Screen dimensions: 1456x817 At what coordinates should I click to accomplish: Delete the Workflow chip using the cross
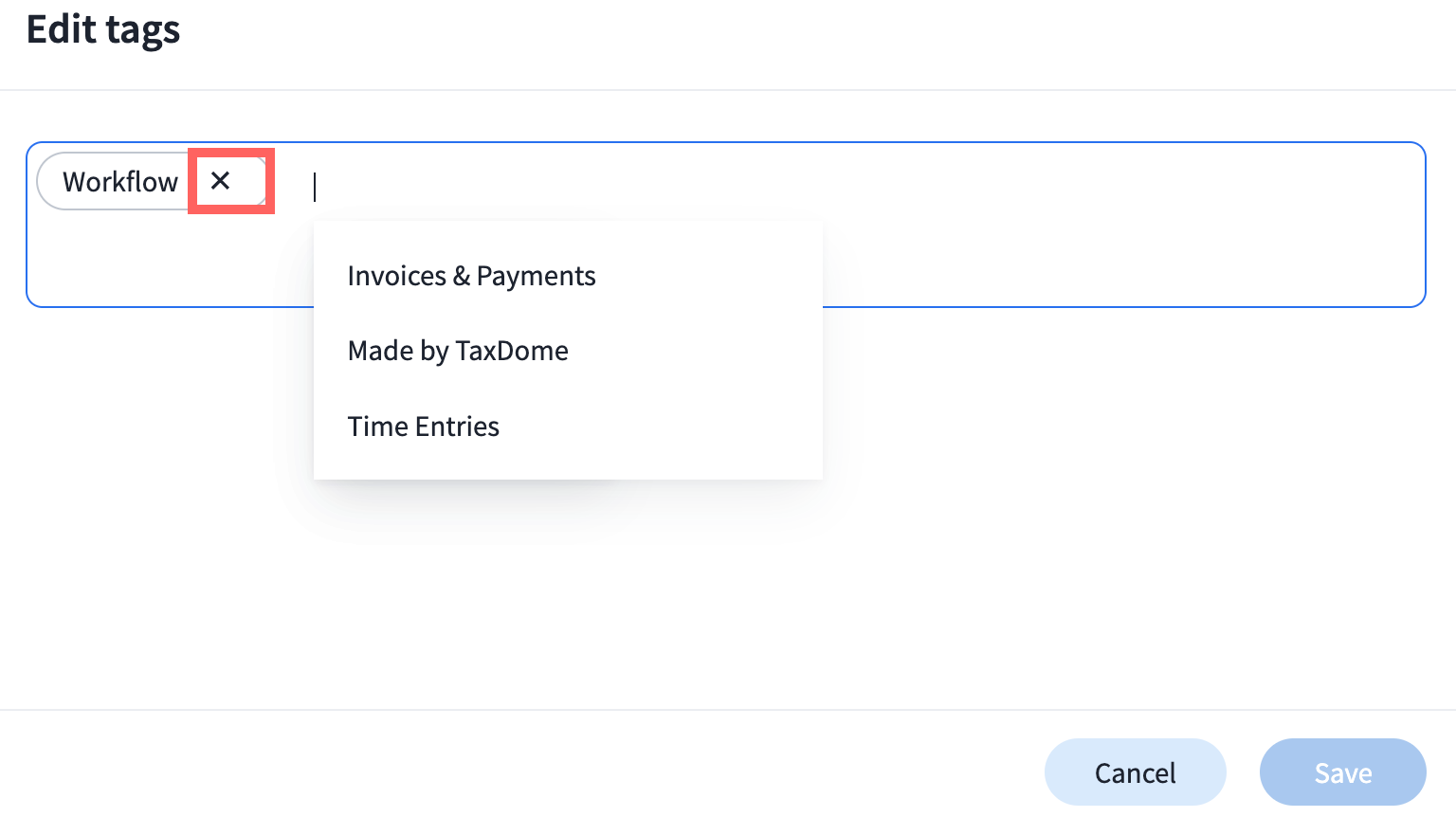click(221, 181)
